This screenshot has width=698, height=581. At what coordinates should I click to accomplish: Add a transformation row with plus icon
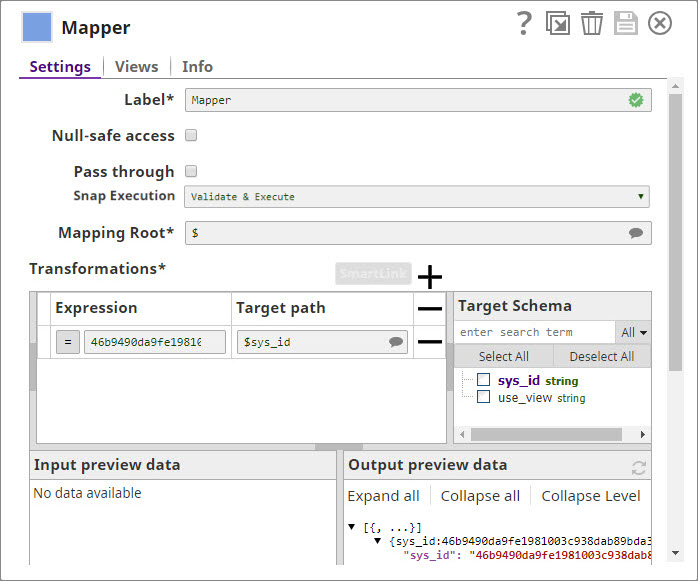(430, 277)
